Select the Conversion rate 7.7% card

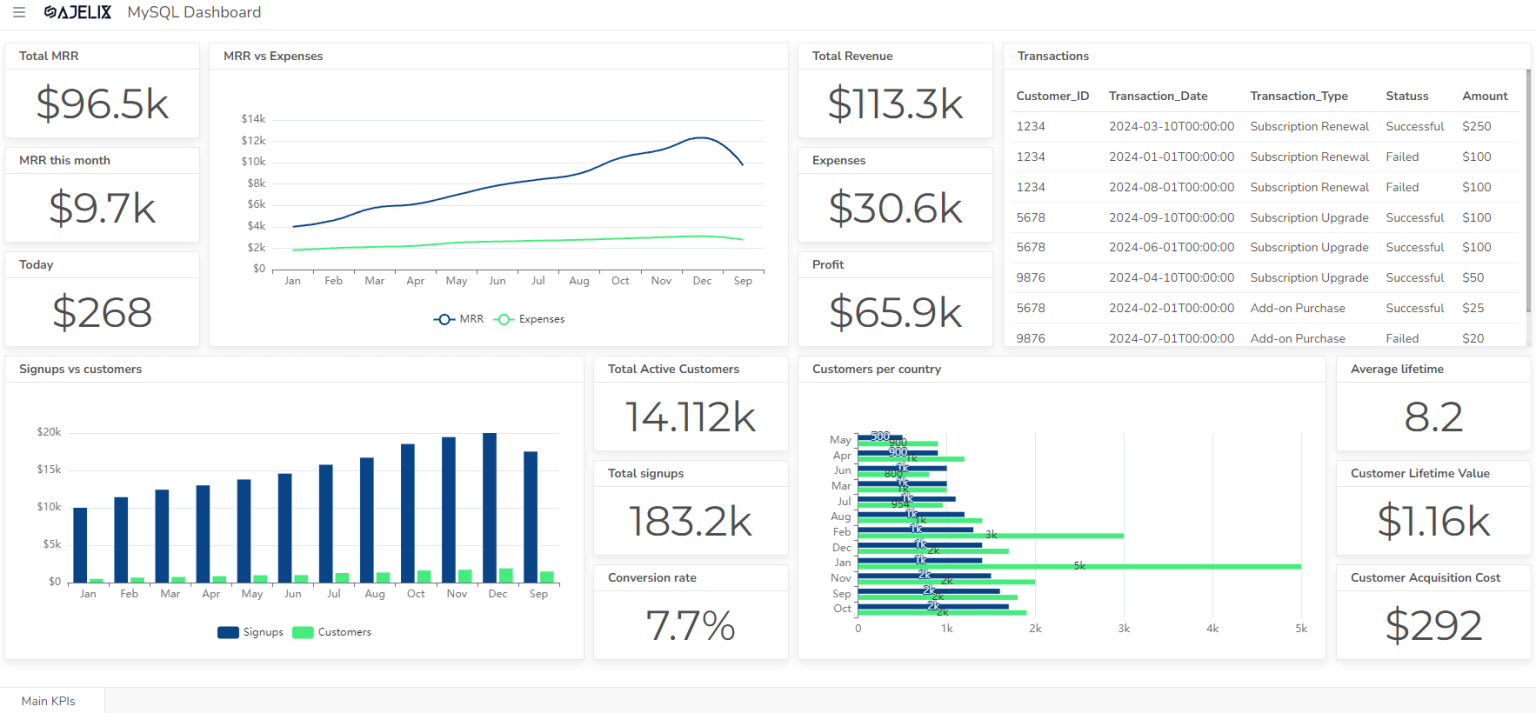click(x=690, y=626)
